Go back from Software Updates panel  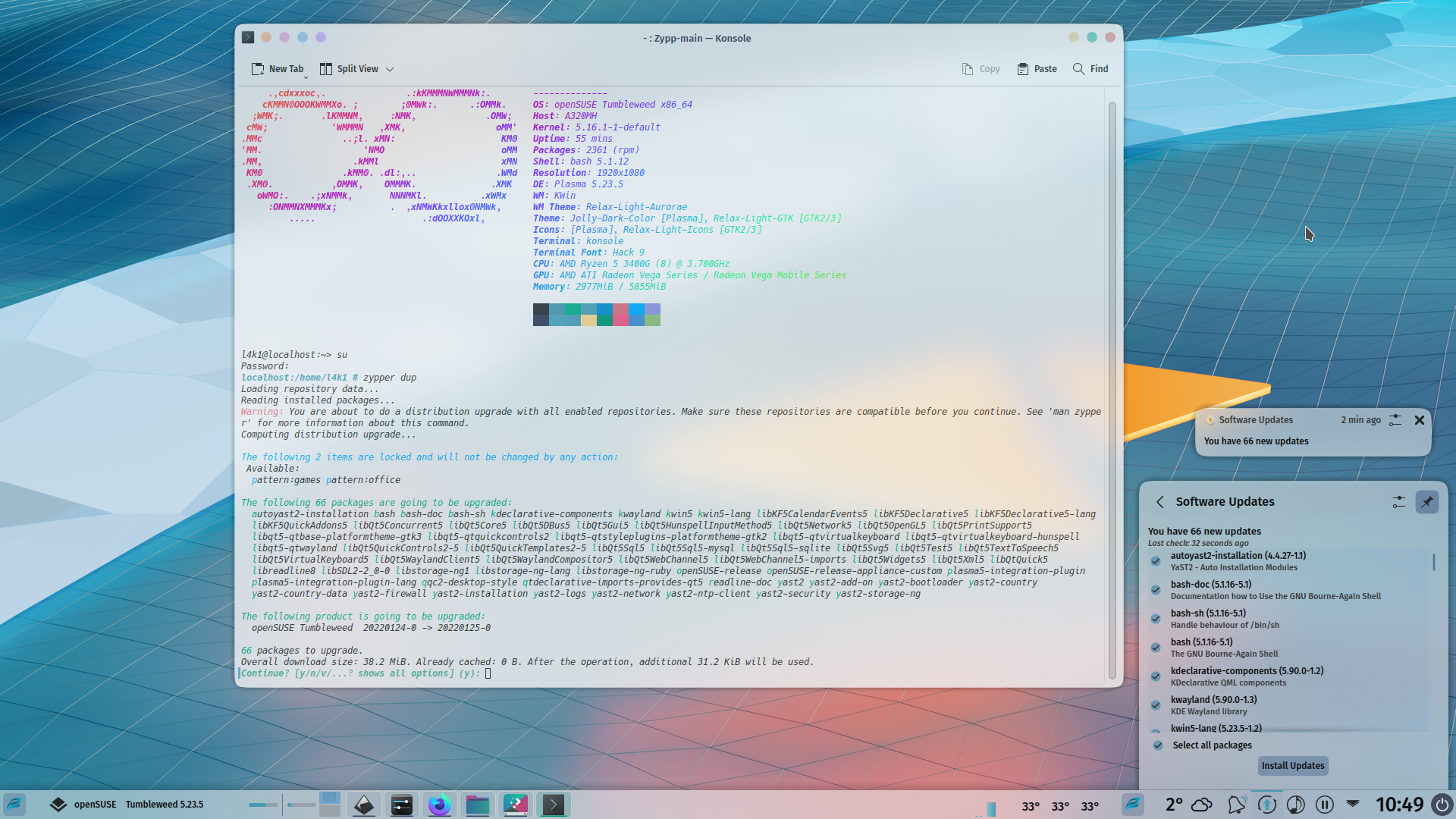[1159, 502]
